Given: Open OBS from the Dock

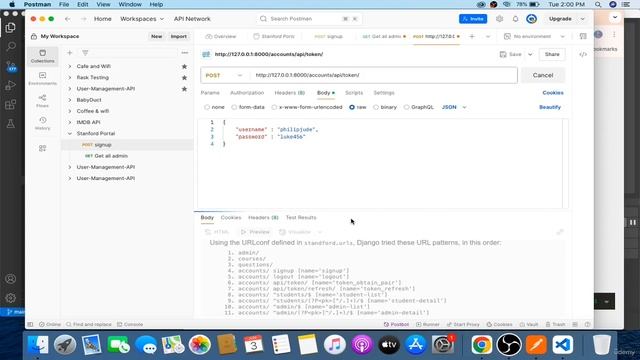Looking at the screenshot, I should point(509,345).
